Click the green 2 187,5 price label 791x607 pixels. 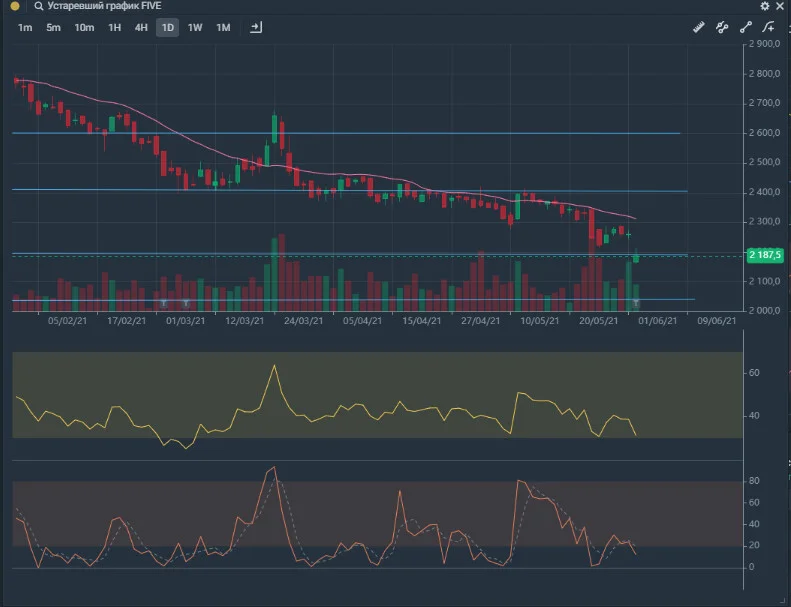[765, 255]
